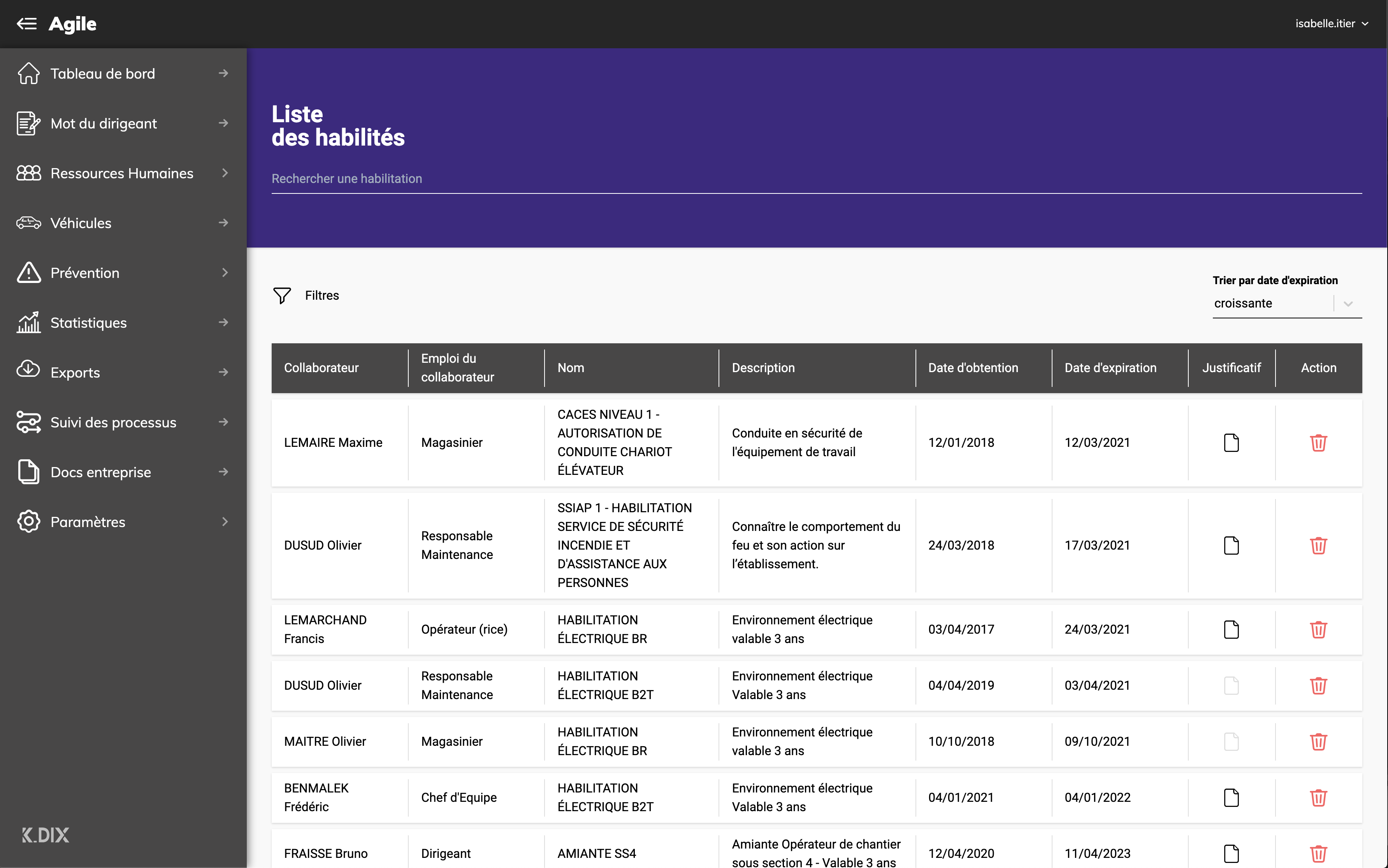Click the Ressources Humaines people icon
1388x868 pixels.
pyautogui.click(x=29, y=173)
